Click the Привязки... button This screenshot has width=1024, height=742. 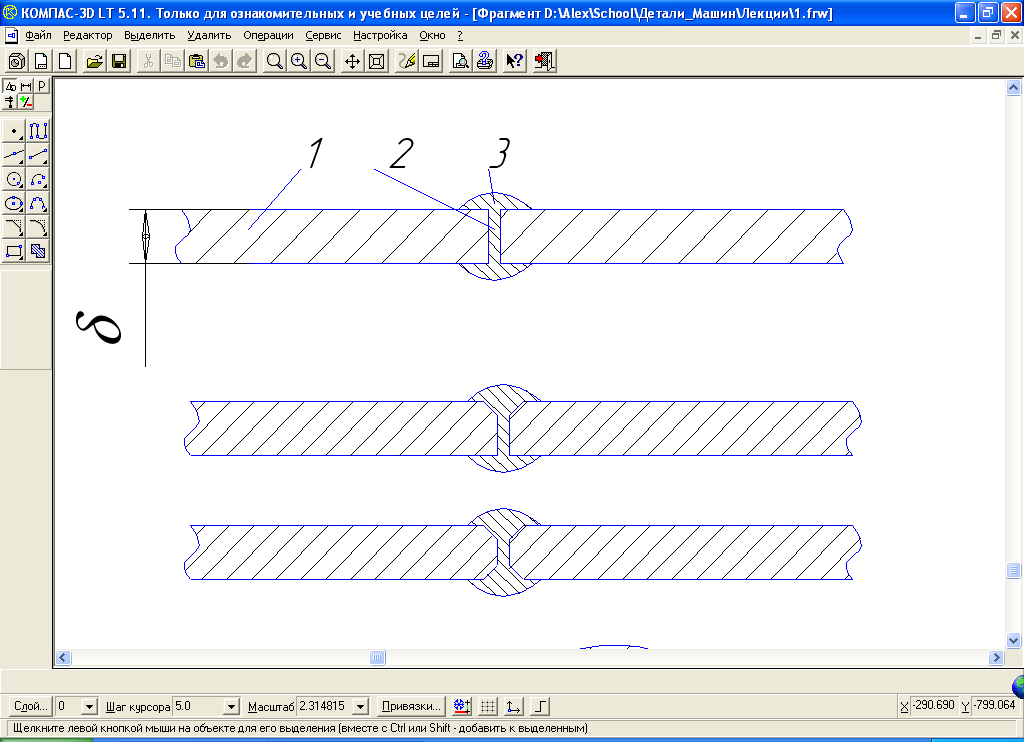tap(411, 706)
